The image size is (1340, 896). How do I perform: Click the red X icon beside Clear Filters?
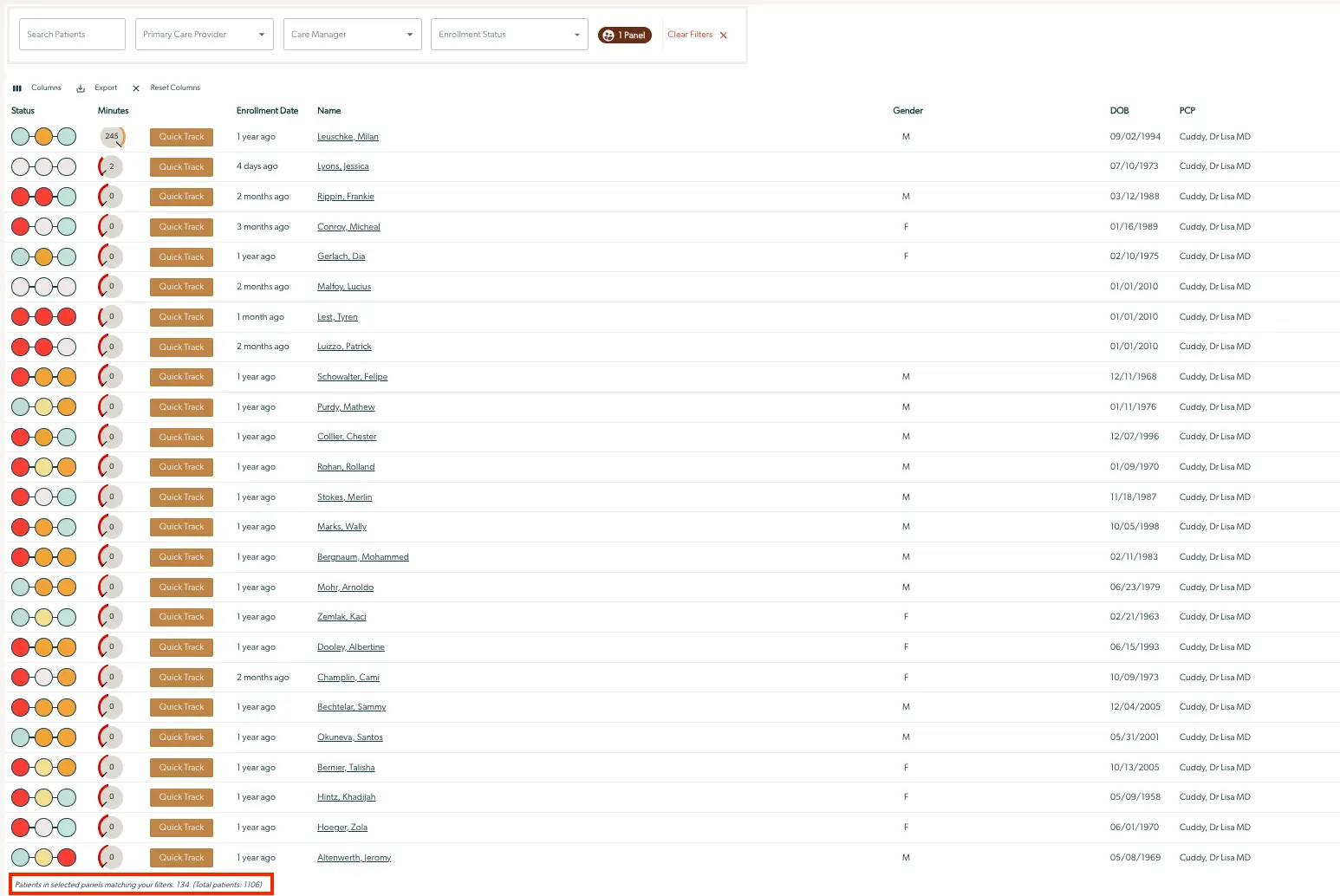(x=724, y=35)
